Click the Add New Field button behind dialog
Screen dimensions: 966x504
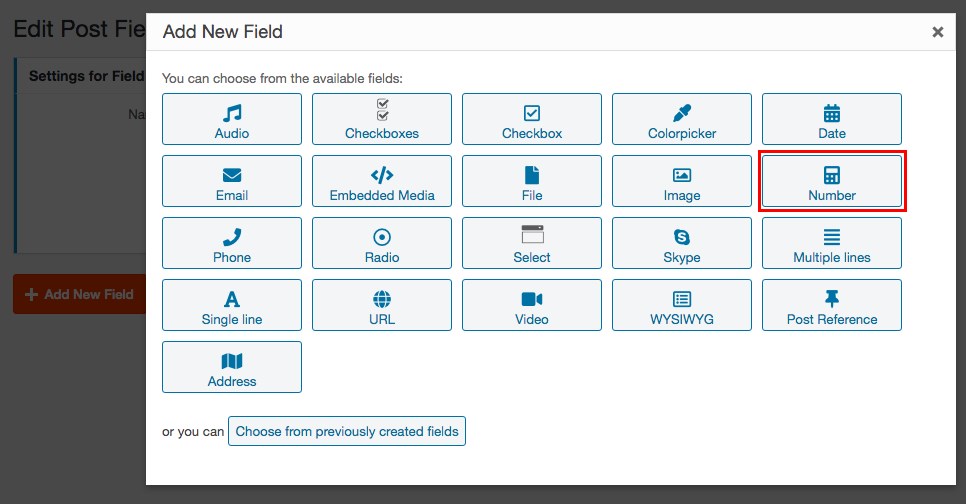pyautogui.click(x=80, y=295)
